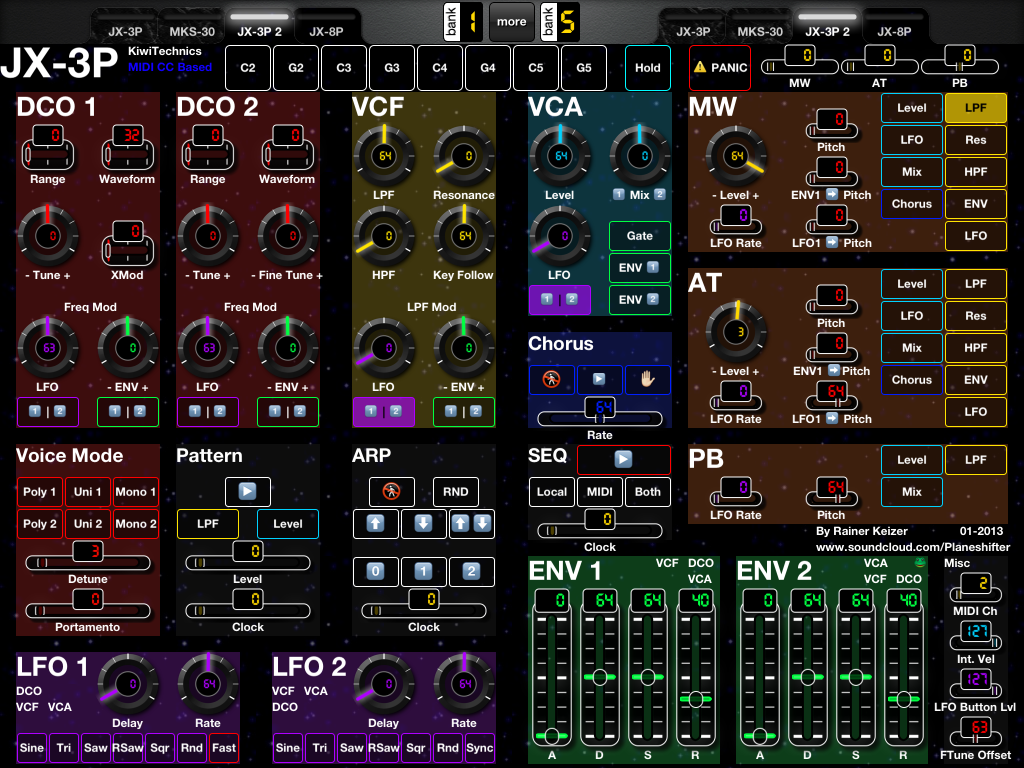Click PANIC warning button
1024x768 pixels.
720,68
